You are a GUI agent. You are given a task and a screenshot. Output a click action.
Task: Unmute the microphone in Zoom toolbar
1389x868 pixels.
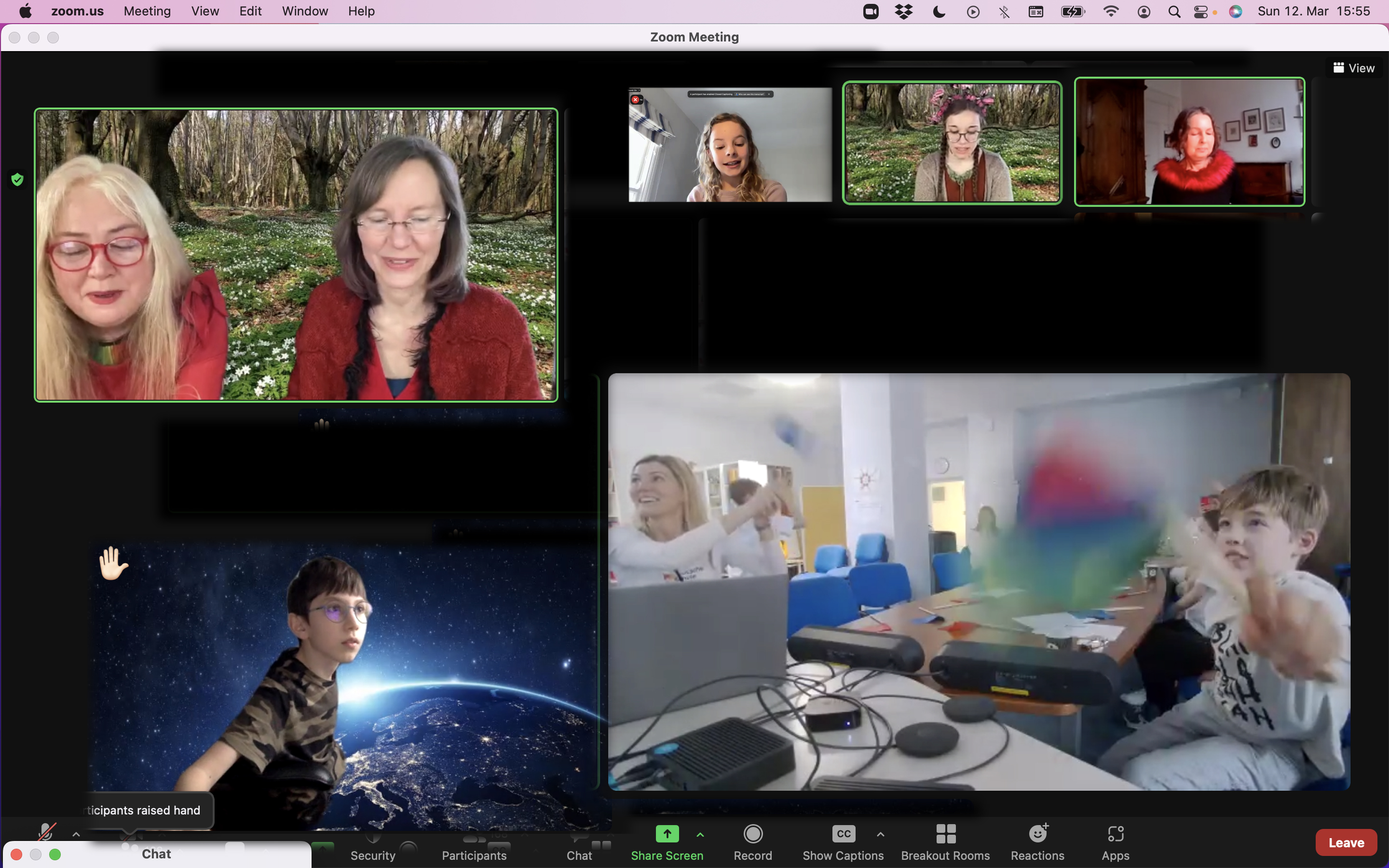[x=46, y=831]
